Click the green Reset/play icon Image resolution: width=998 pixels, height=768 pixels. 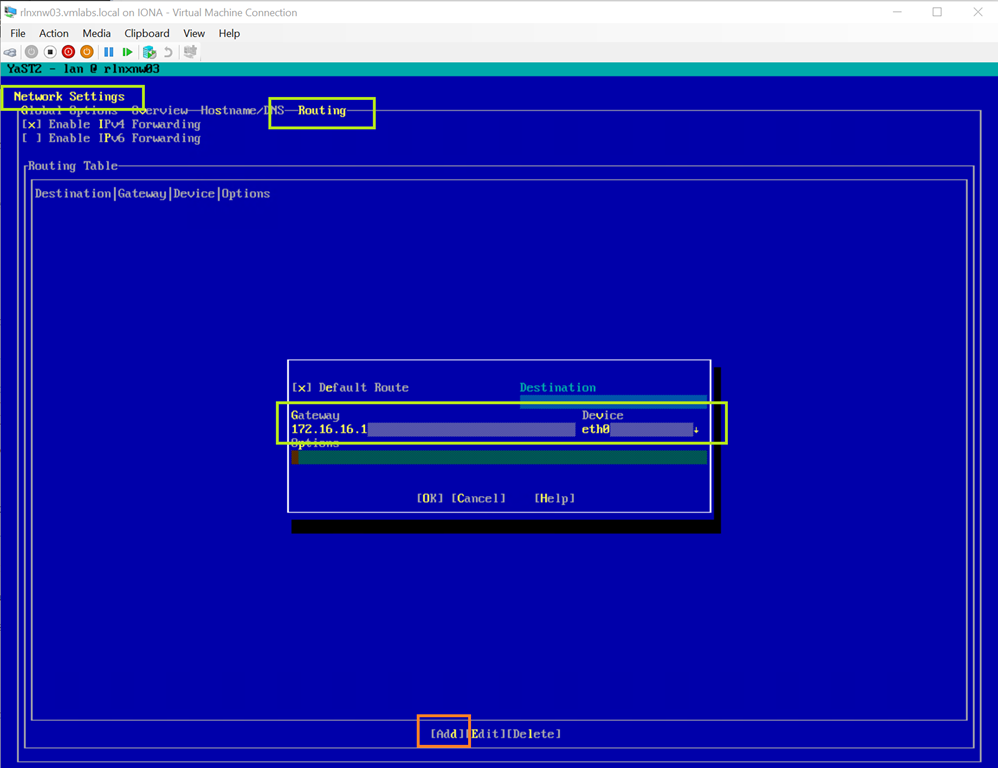point(128,52)
